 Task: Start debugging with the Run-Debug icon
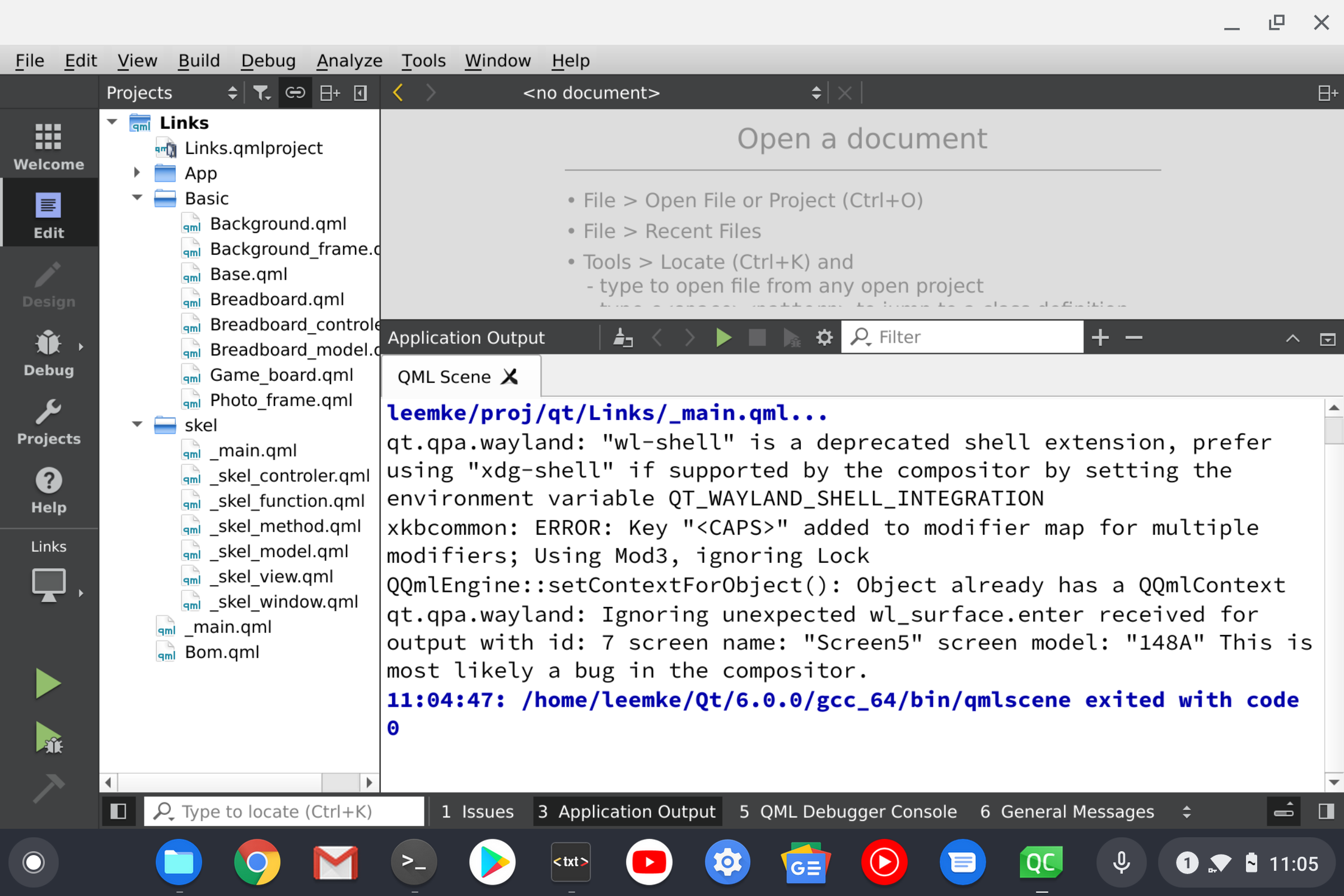pyautogui.click(x=48, y=737)
